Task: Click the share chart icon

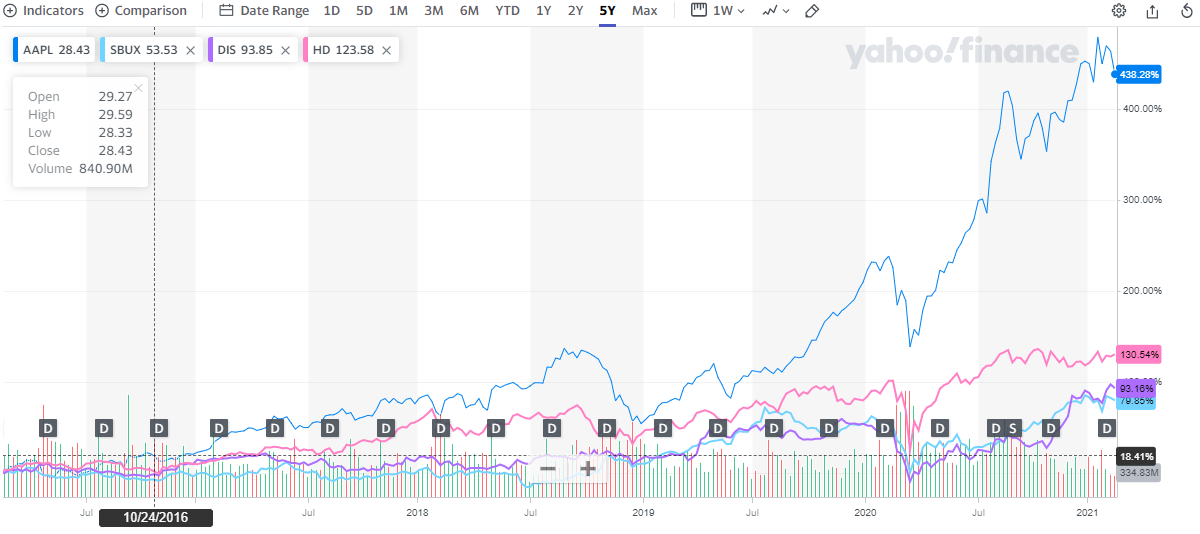Action: point(1152,11)
